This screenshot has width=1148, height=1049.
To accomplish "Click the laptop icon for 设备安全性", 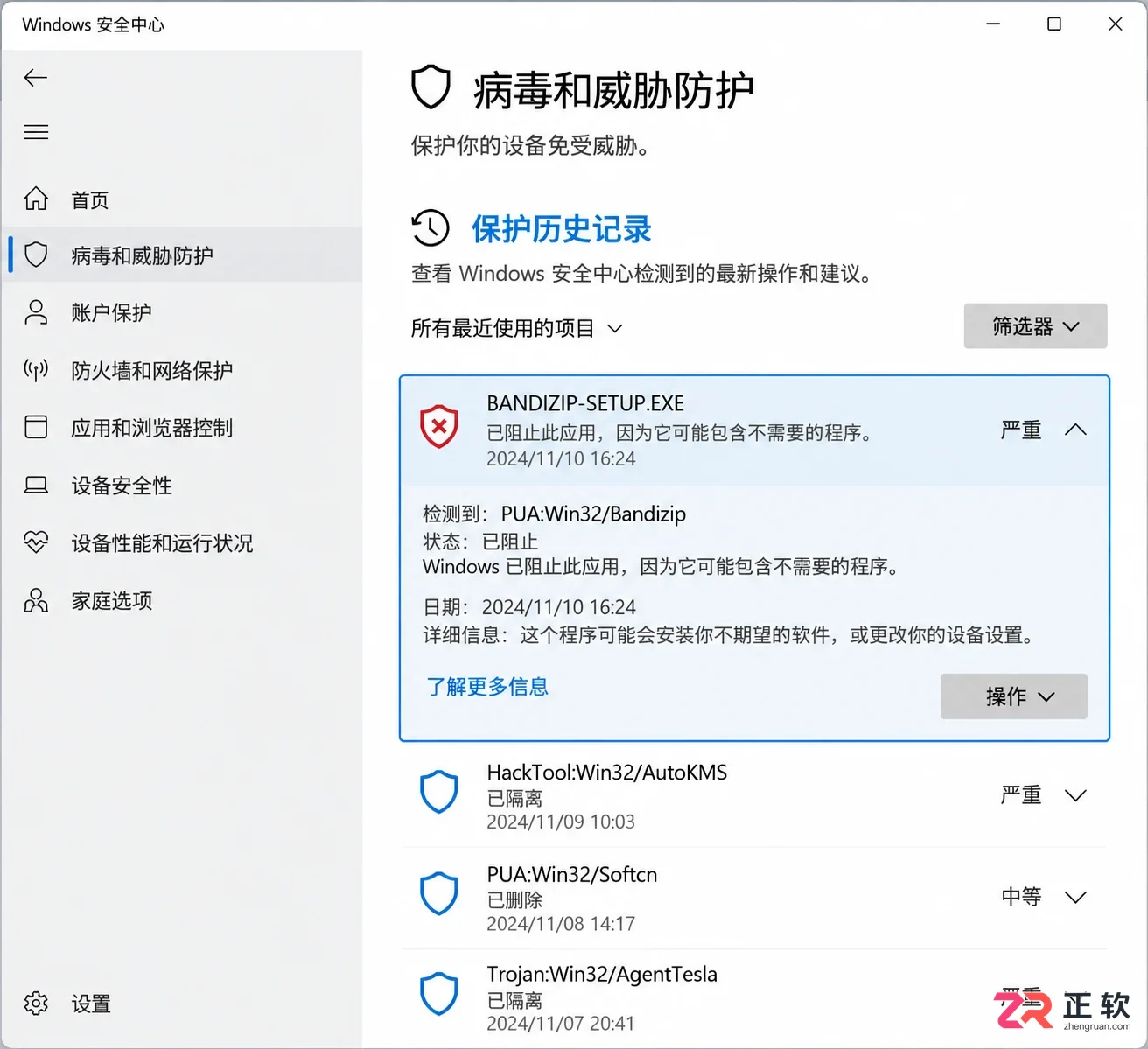I will pyautogui.click(x=36, y=485).
